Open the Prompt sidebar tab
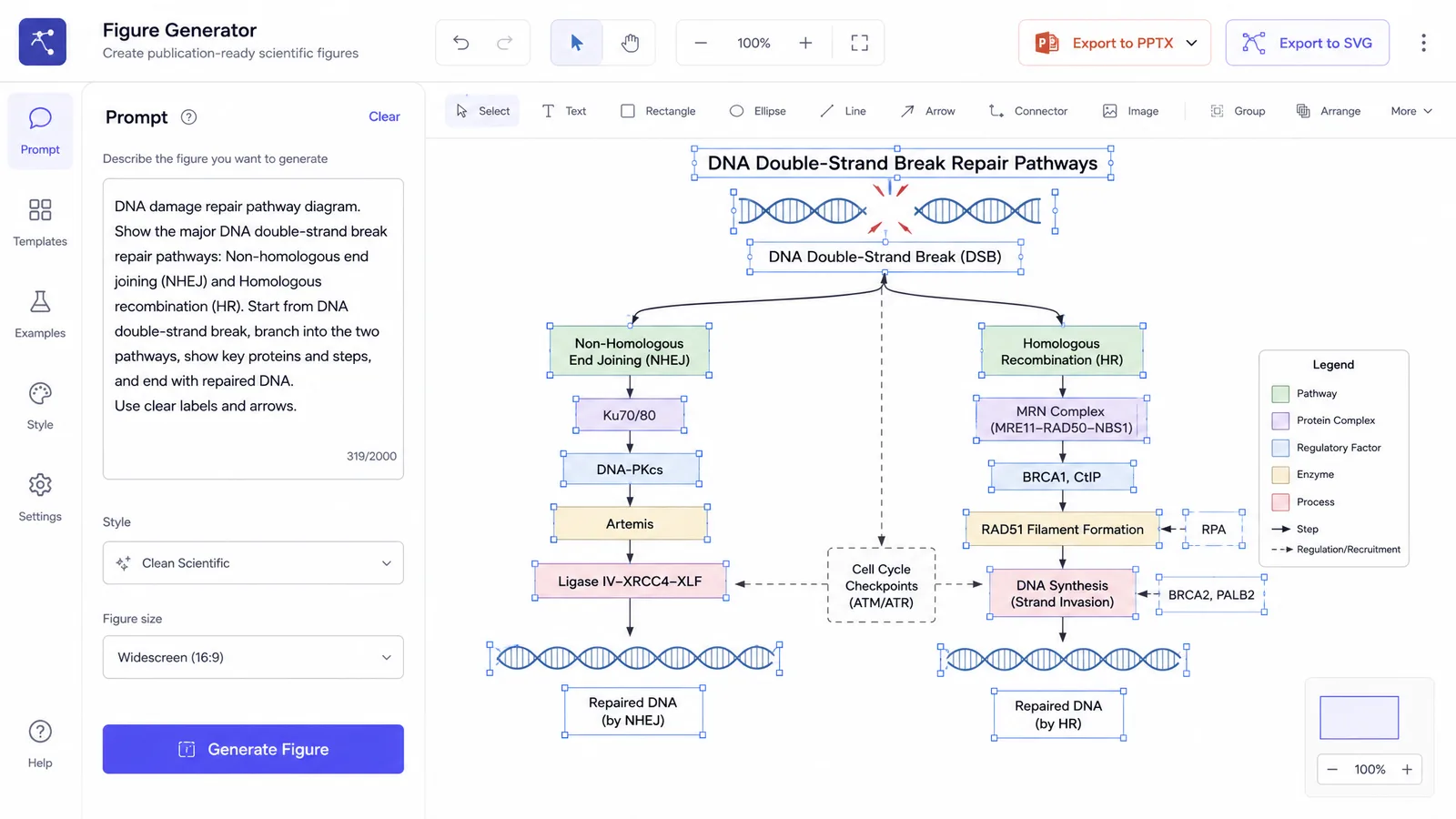 coord(40,131)
